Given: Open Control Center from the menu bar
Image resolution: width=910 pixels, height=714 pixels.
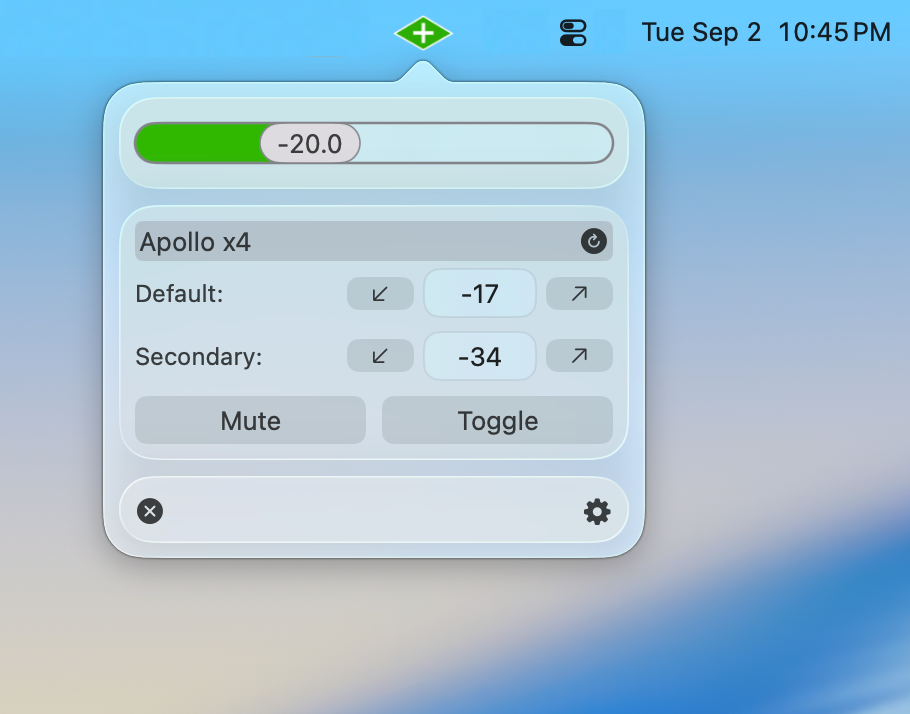Looking at the screenshot, I should point(573,33).
